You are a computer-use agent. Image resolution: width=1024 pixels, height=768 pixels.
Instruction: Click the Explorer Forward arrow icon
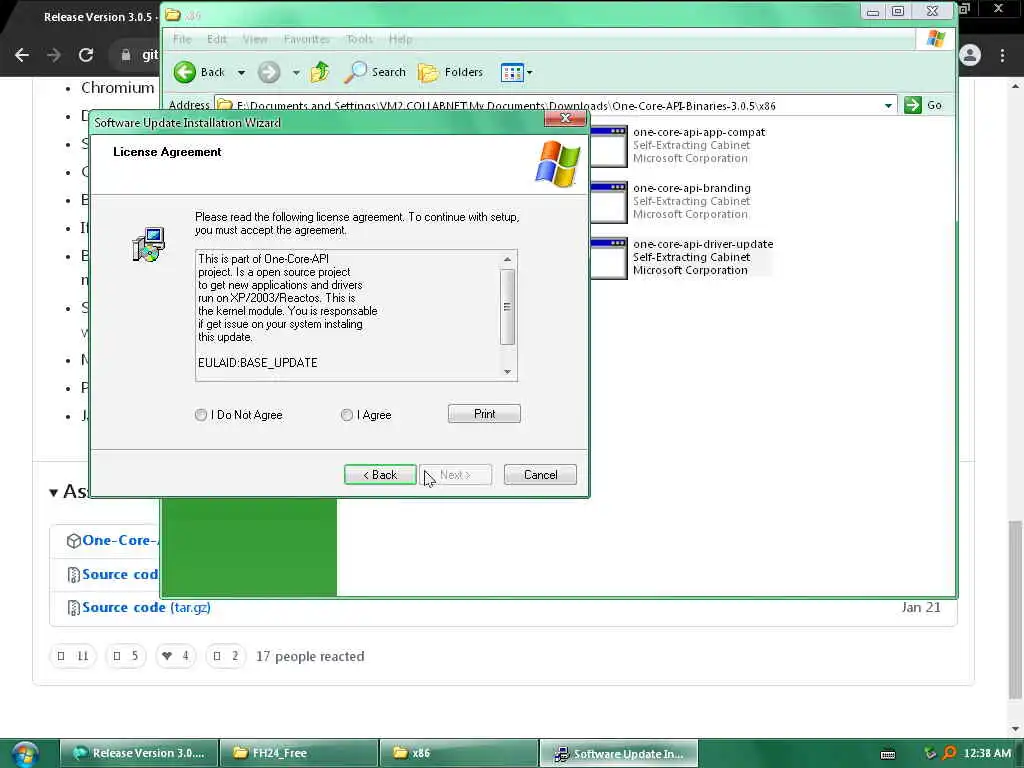click(268, 72)
